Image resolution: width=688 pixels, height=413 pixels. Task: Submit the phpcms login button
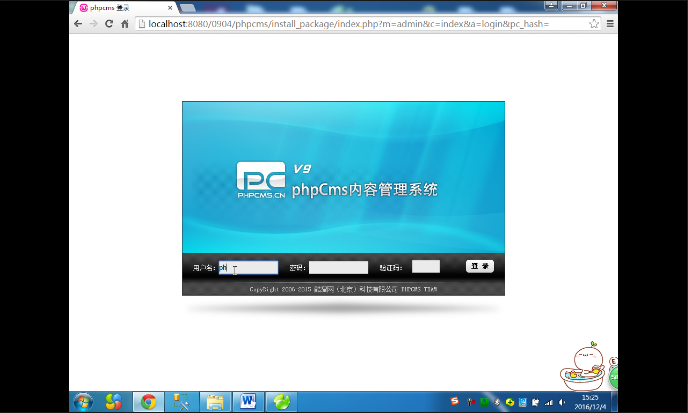click(480, 266)
